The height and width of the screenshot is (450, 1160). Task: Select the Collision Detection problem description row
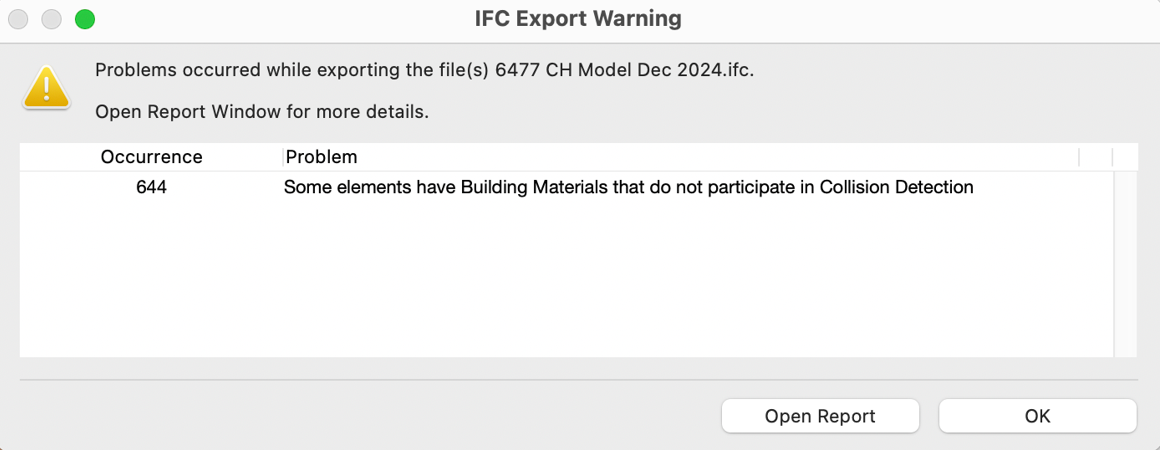click(566, 188)
